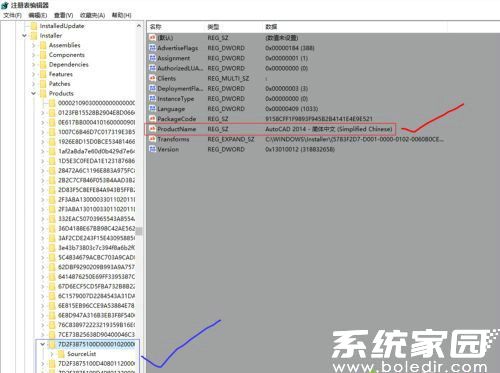Click the Features folder icon
The height and width of the screenshot is (373, 500).
tap(43, 74)
